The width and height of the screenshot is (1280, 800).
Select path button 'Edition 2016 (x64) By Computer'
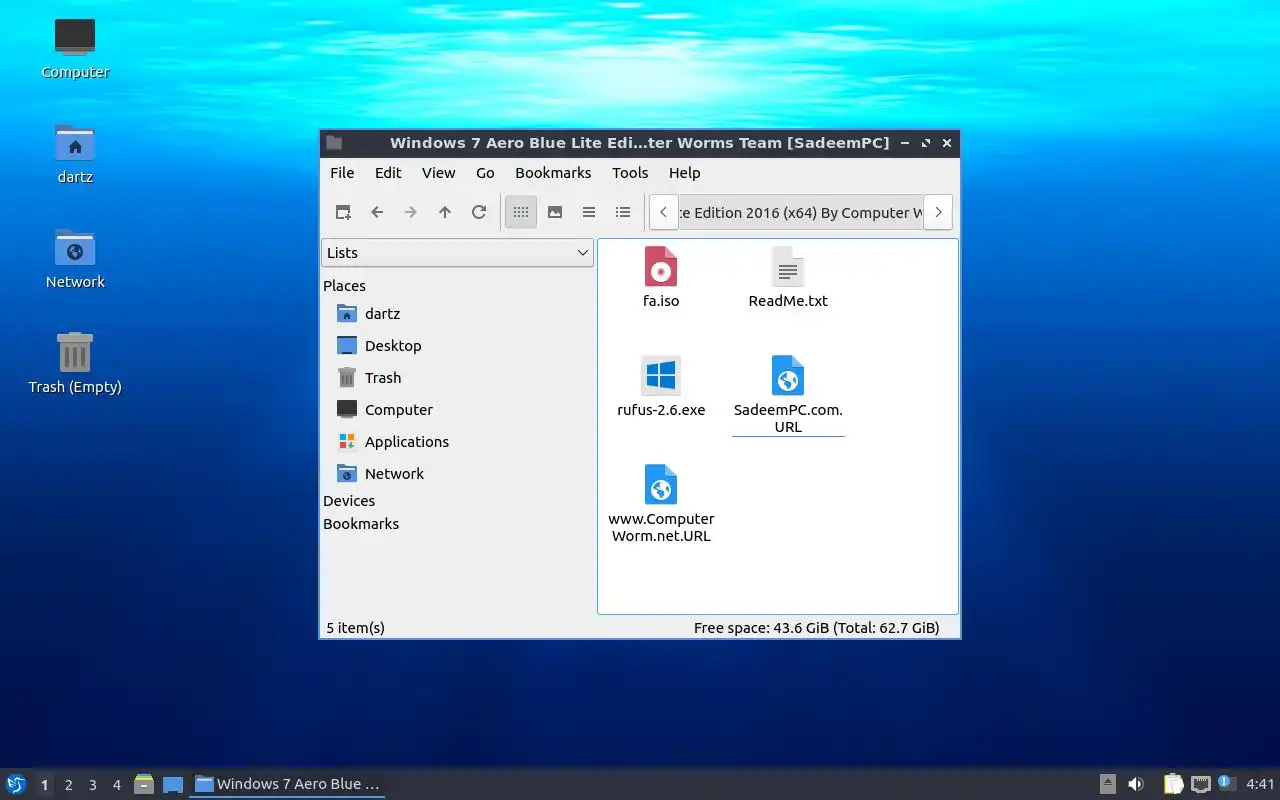[800, 212]
